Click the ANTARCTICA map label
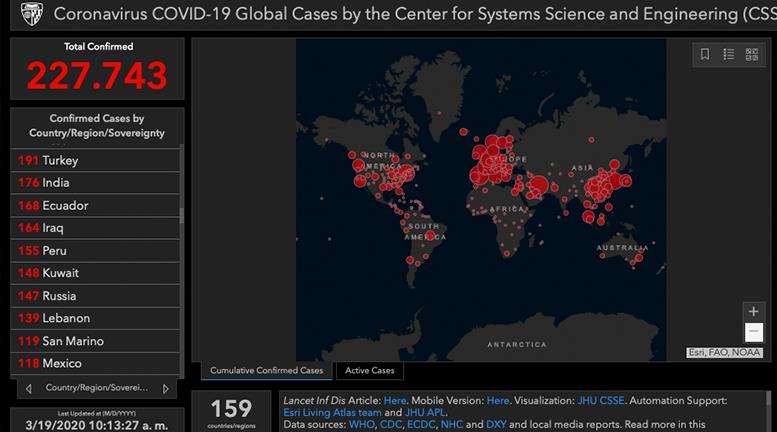Viewport: 777px width, 432px height. [x=517, y=344]
